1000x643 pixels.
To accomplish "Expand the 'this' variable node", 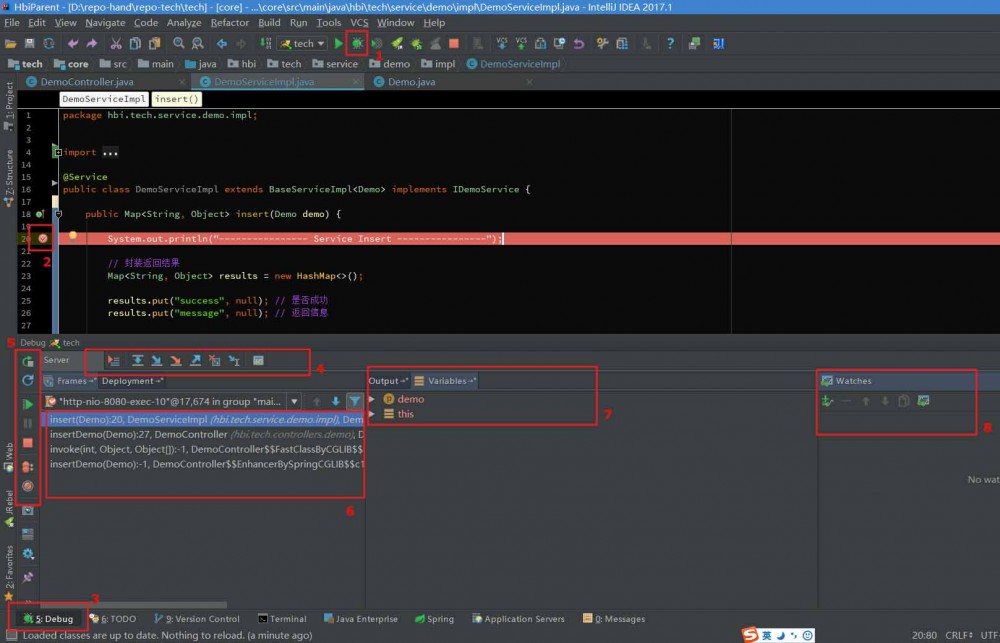I will pyautogui.click(x=373, y=414).
